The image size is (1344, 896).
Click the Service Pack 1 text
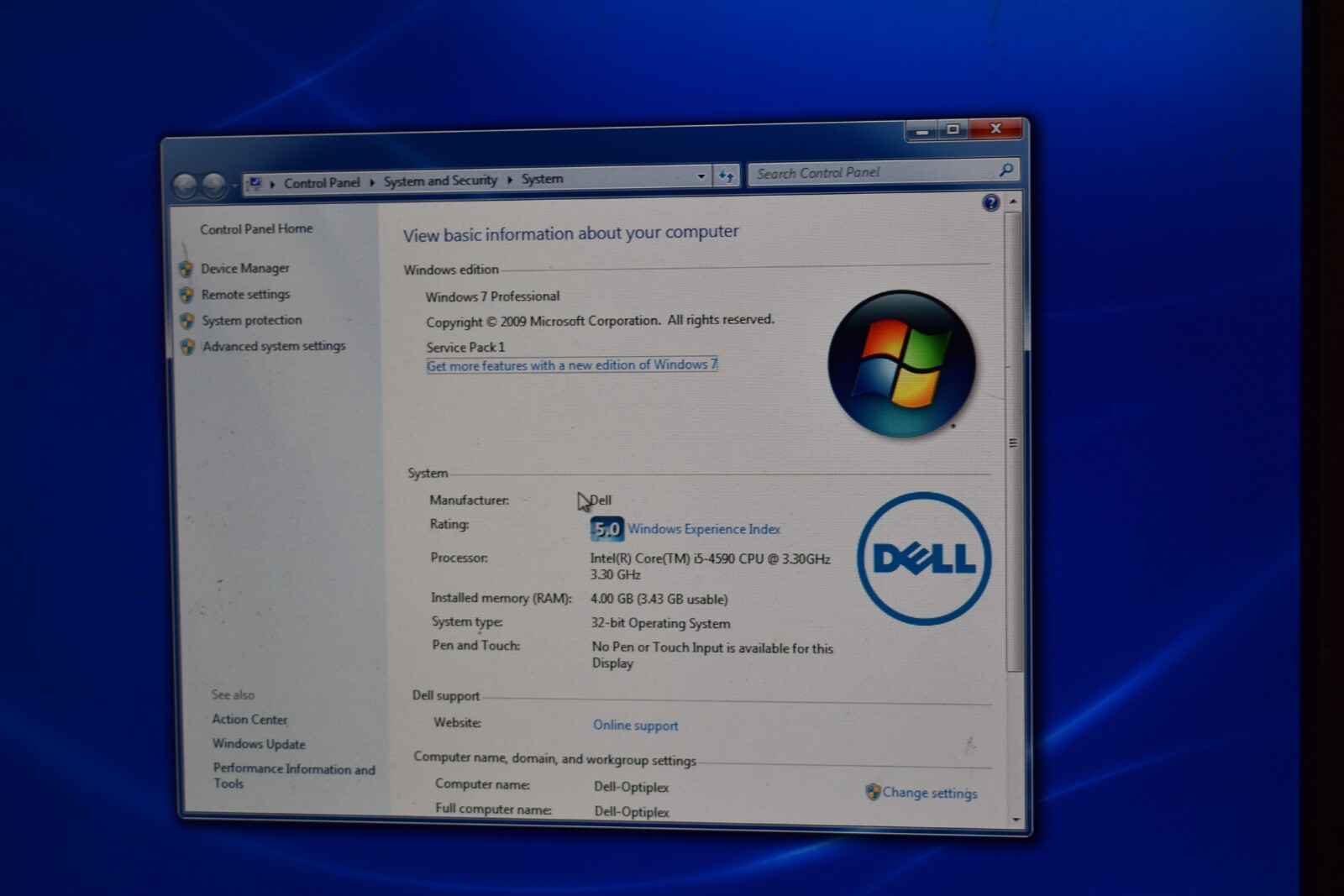[x=465, y=347]
